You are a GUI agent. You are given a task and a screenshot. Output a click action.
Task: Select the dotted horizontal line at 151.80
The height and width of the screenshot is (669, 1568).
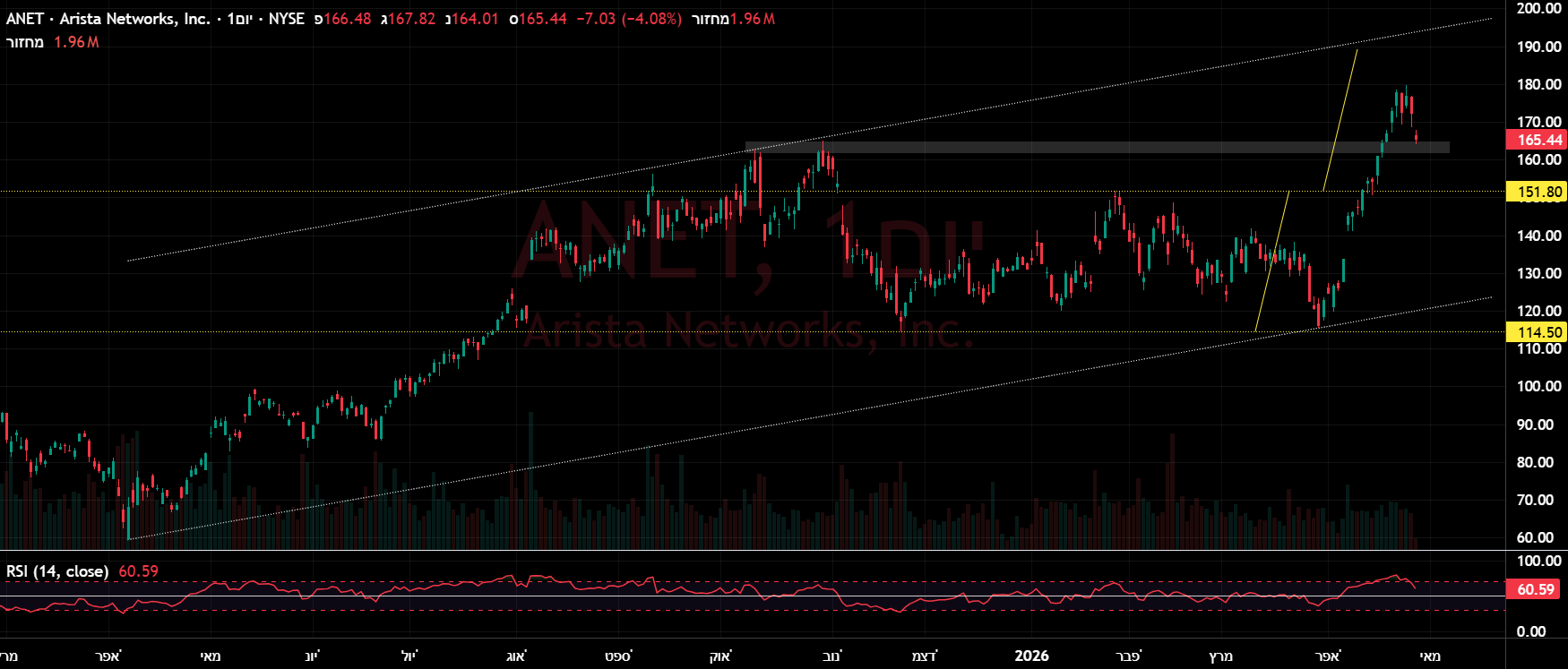pos(753,192)
